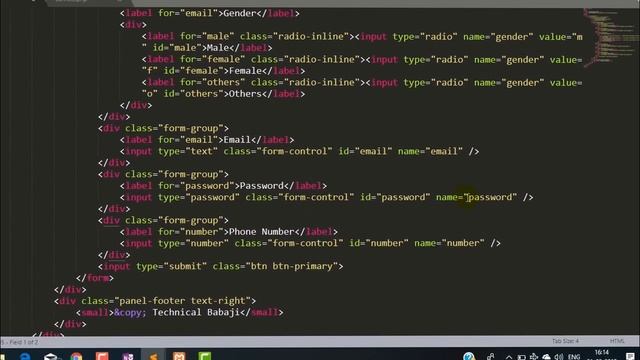Show hidden system tray icons chevron
640x360 pixels.
(509, 357)
